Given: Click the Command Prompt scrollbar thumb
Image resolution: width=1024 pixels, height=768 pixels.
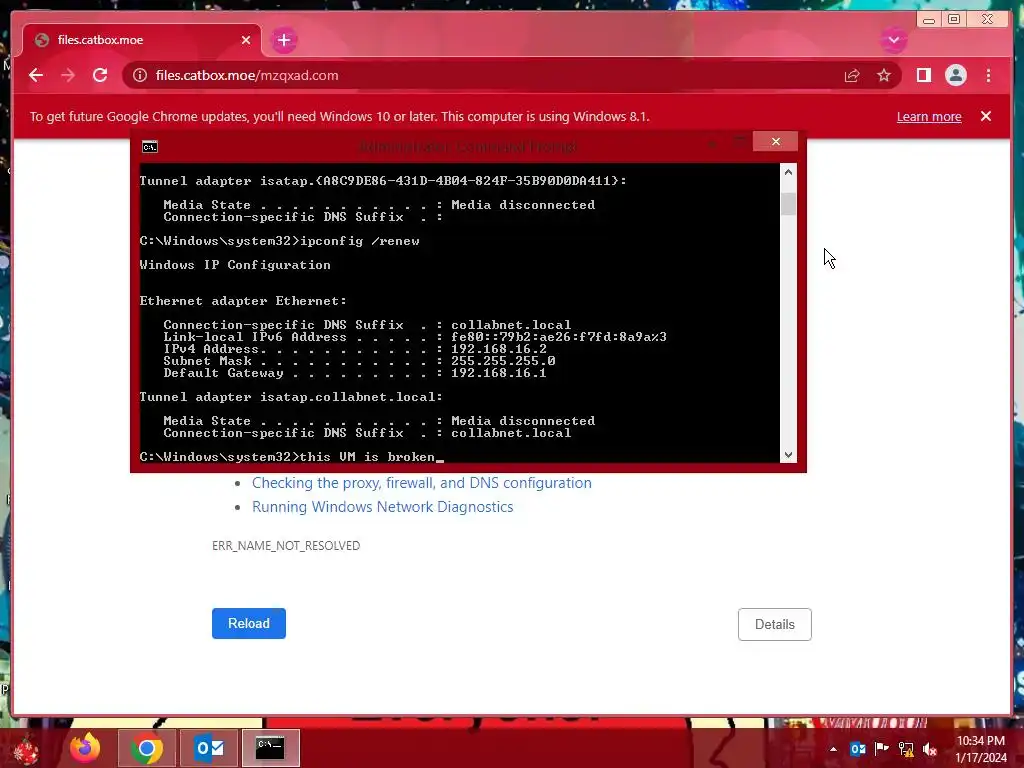Looking at the screenshot, I should click(788, 204).
